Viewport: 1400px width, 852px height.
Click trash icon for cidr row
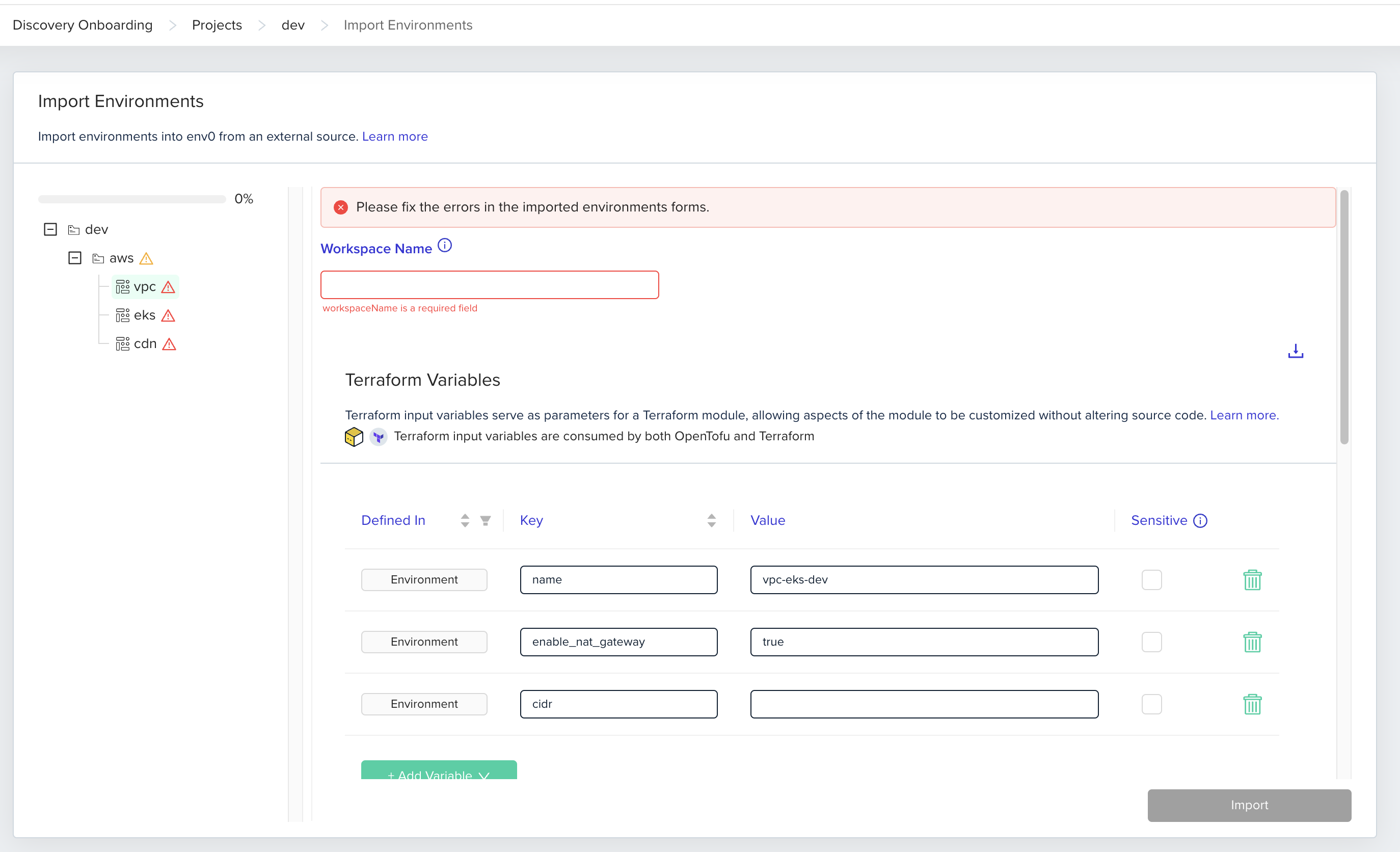click(1252, 704)
